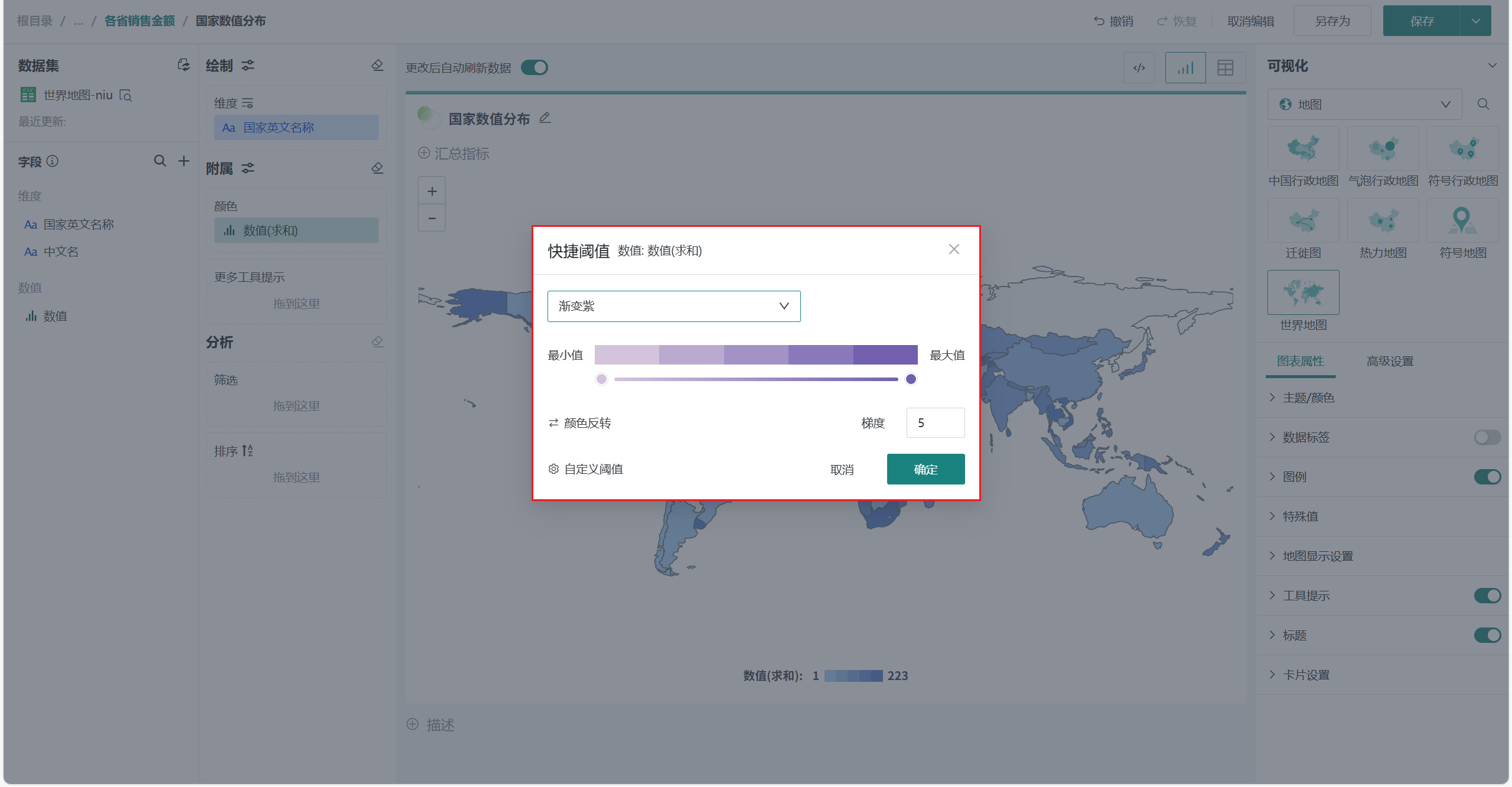1512x787 pixels.
Task: Click the 确定 button in dialog
Action: [926, 469]
